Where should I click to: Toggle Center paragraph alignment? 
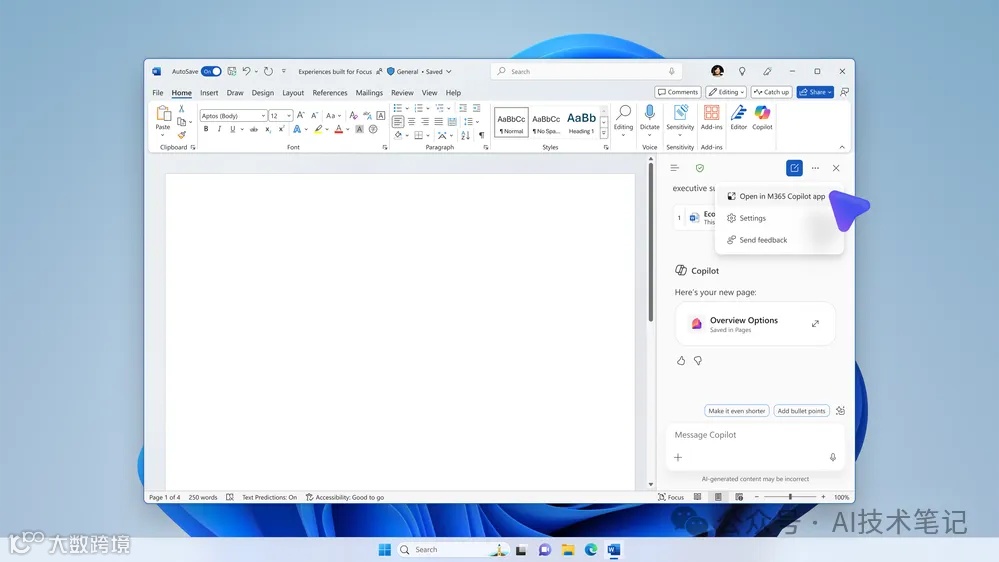tap(412, 122)
